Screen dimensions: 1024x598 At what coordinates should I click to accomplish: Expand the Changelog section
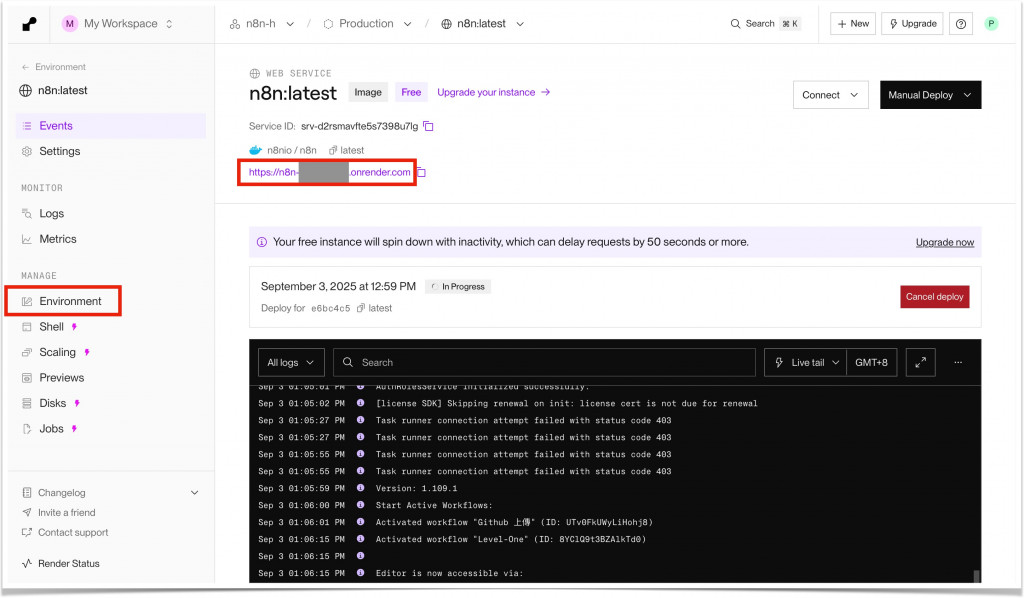(110, 492)
